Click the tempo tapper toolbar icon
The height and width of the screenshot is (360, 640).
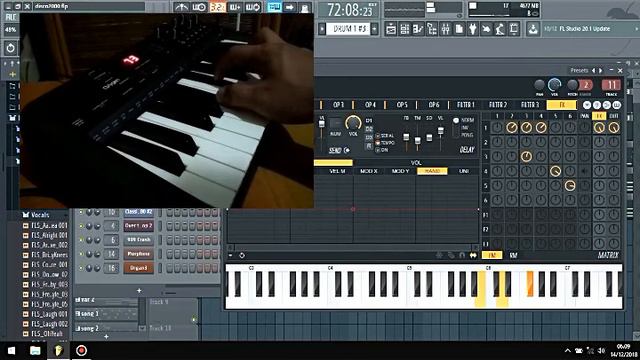click(x=486, y=29)
